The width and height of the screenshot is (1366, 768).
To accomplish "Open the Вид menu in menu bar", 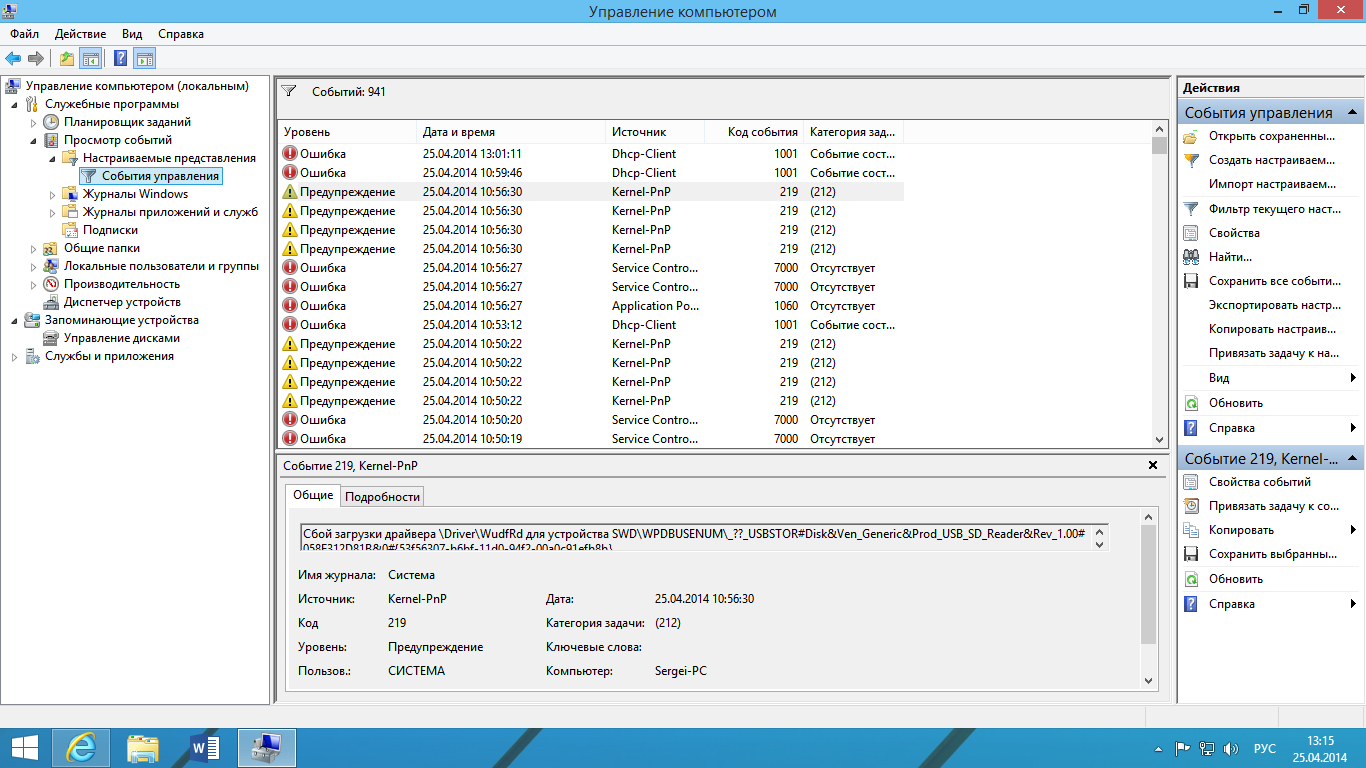I will pos(132,34).
